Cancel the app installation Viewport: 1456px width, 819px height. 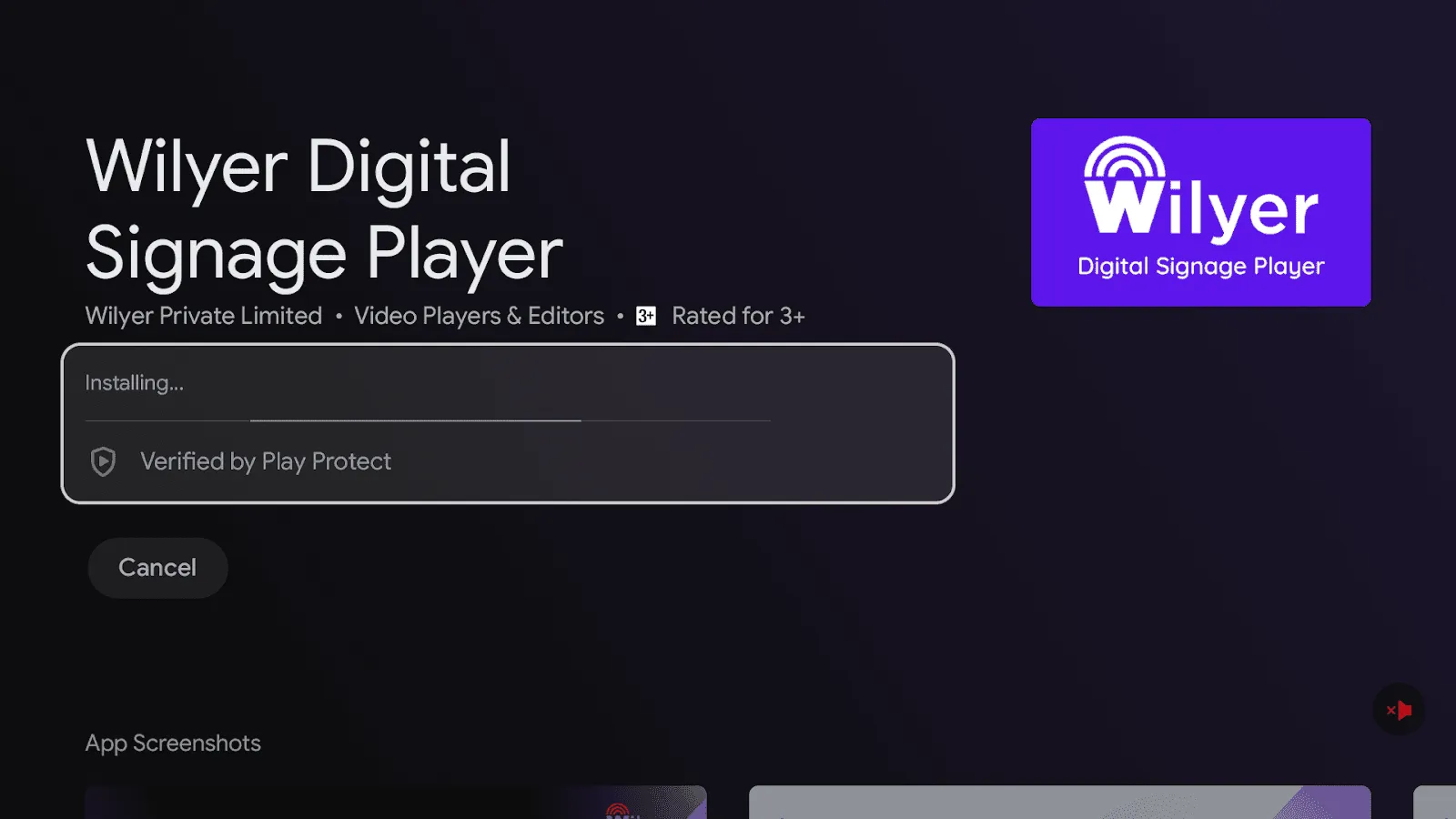[x=157, y=568]
